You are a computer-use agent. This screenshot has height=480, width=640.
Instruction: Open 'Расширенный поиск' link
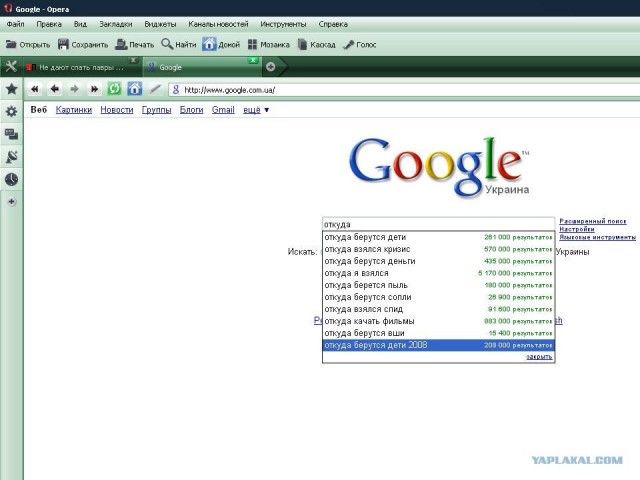(593, 221)
